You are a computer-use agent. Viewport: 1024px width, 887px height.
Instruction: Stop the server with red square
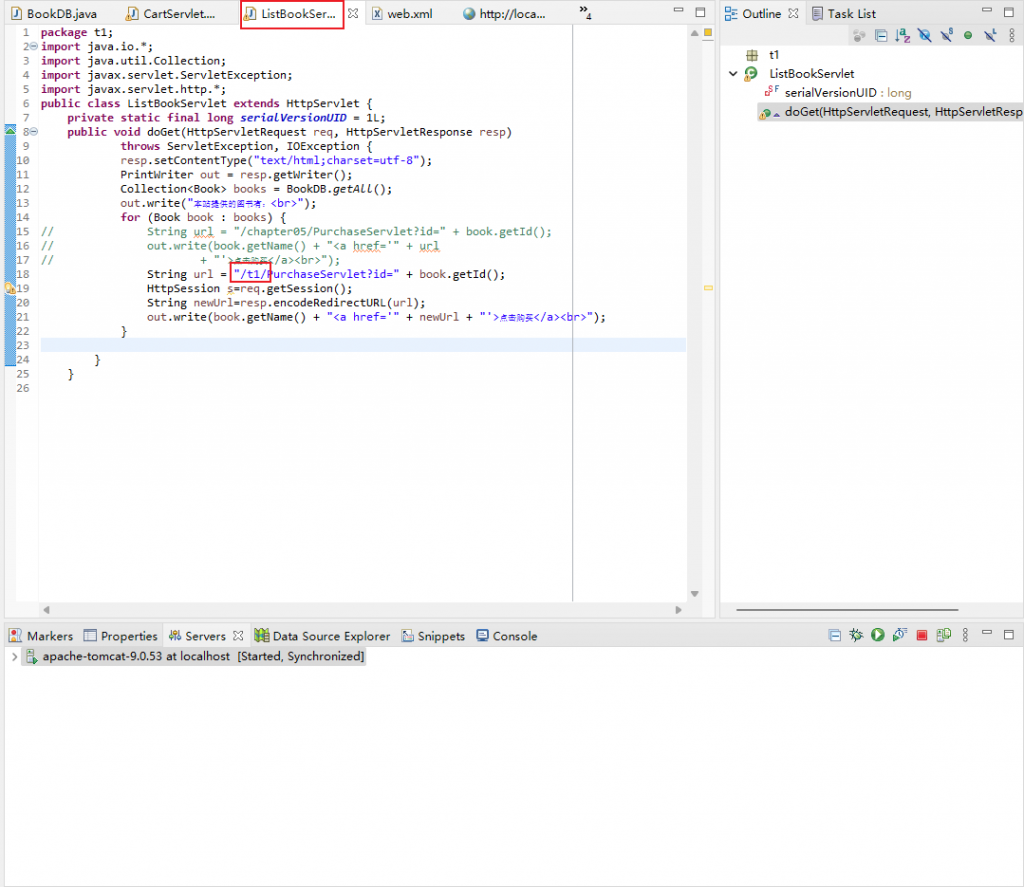click(921, 636)
